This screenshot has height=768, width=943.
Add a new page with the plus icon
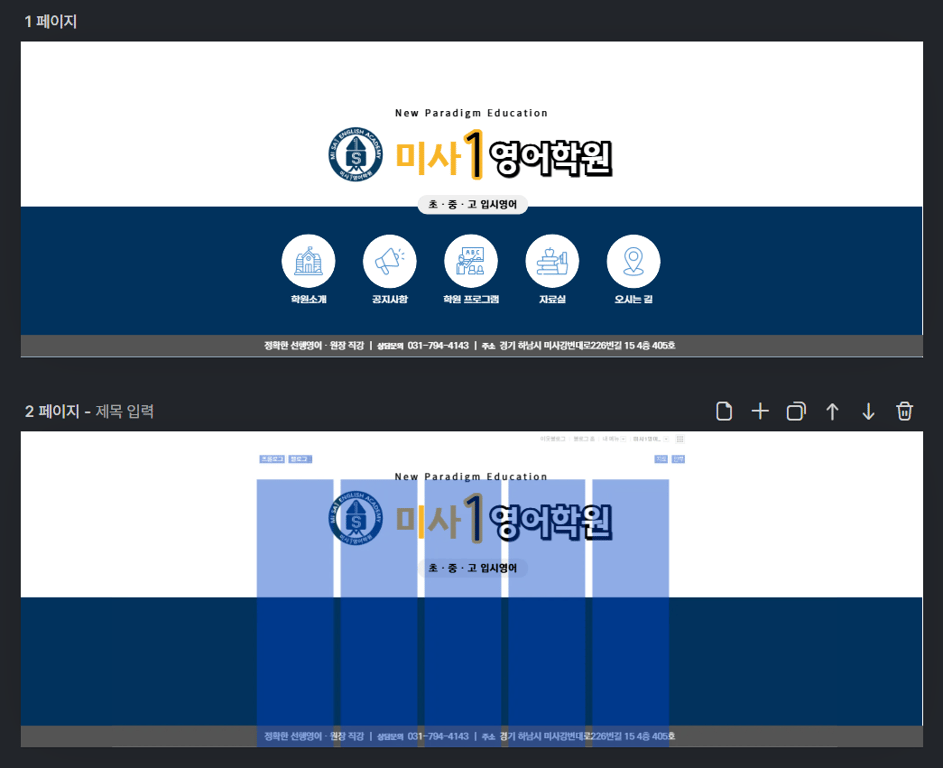pyautogui.click(x=760, y=411)
